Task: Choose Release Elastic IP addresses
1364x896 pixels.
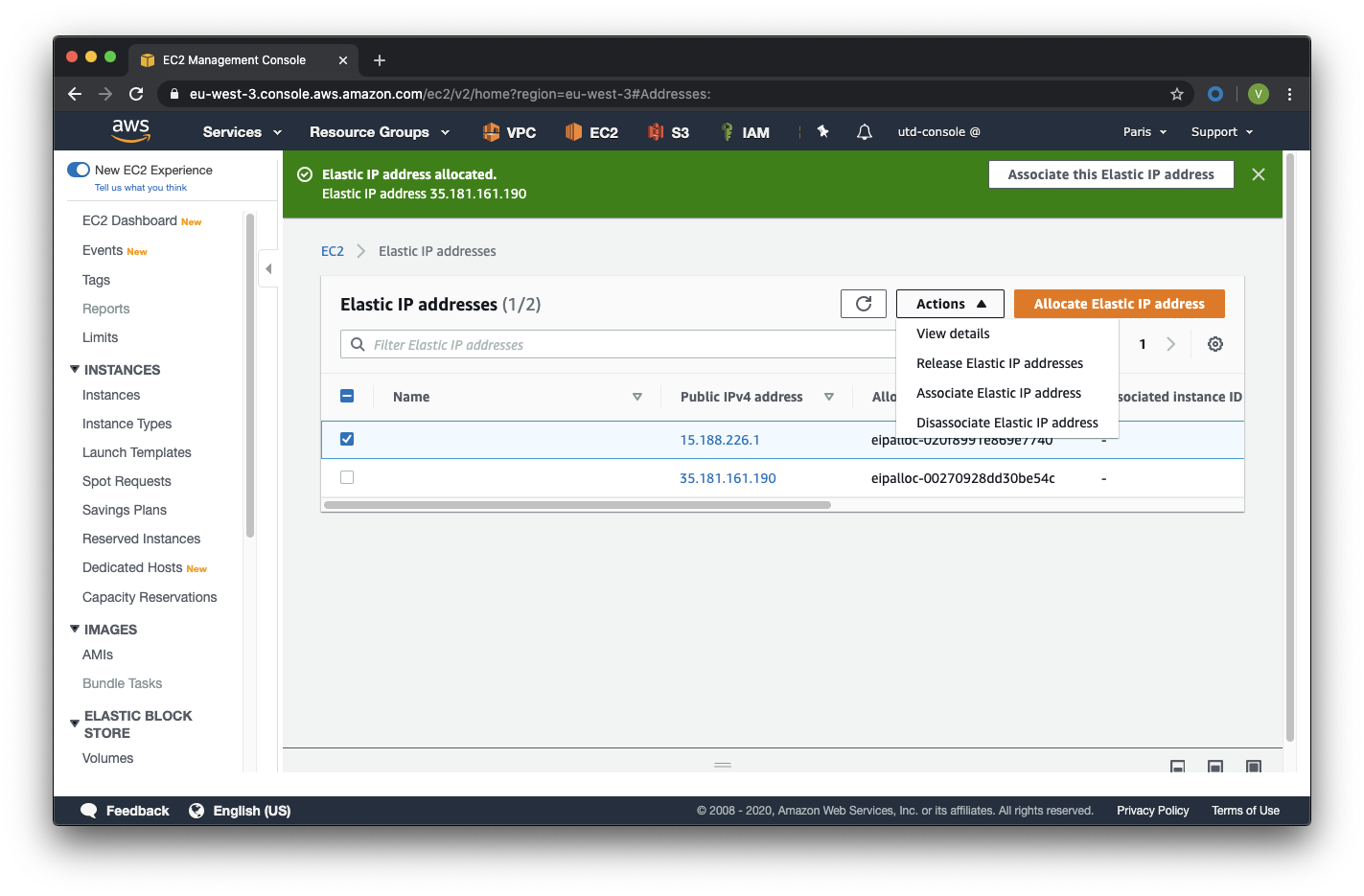Action: (1000, 363)
